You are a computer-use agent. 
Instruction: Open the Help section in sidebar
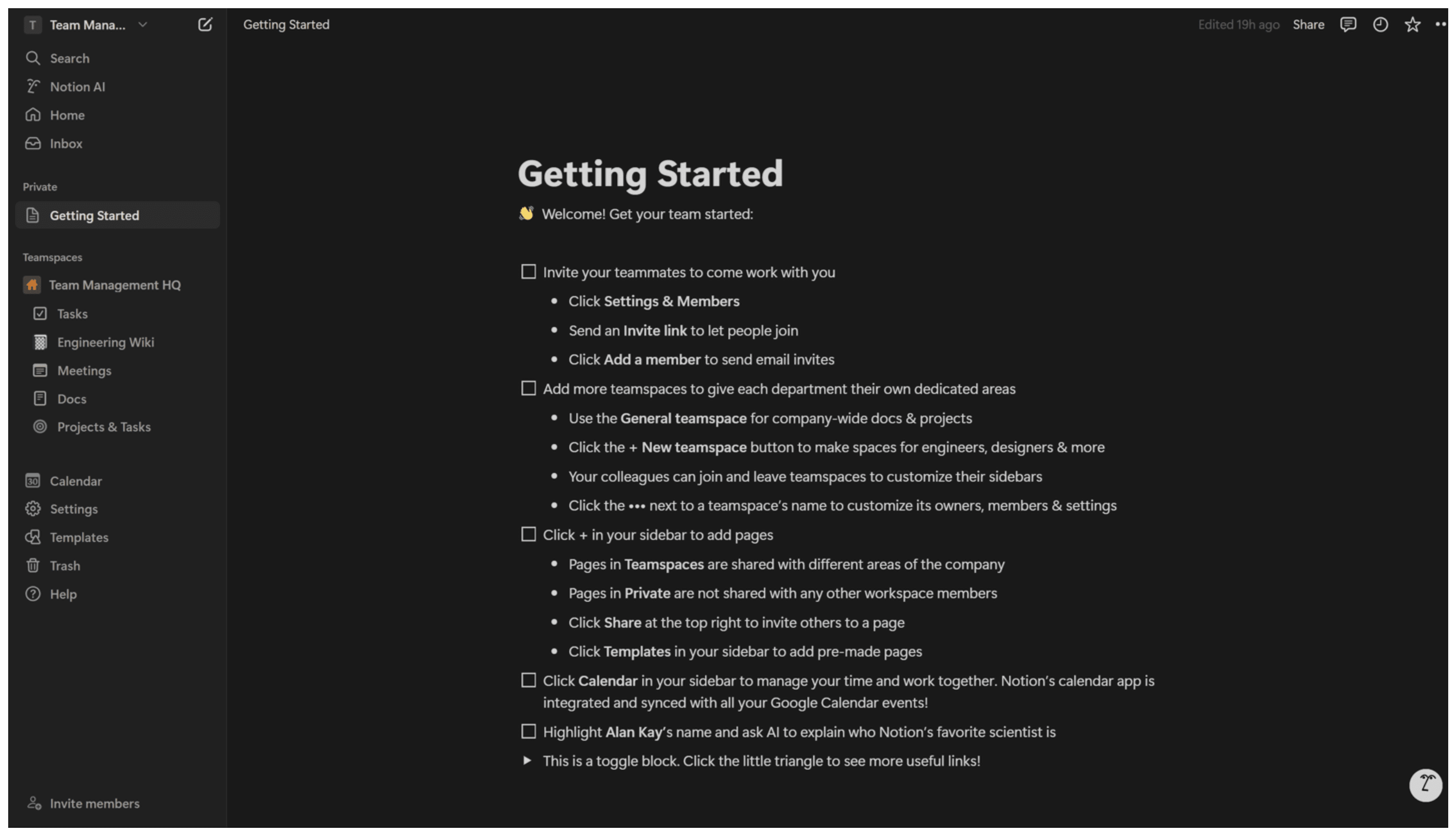[x=63, y=594]
